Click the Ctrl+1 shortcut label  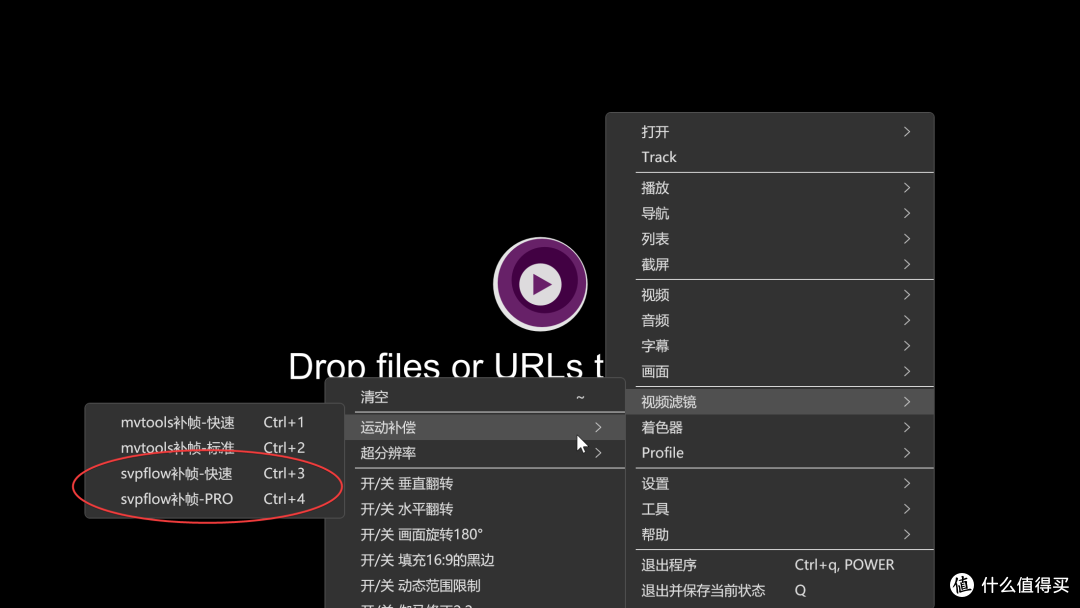click(x=284, y=422)
